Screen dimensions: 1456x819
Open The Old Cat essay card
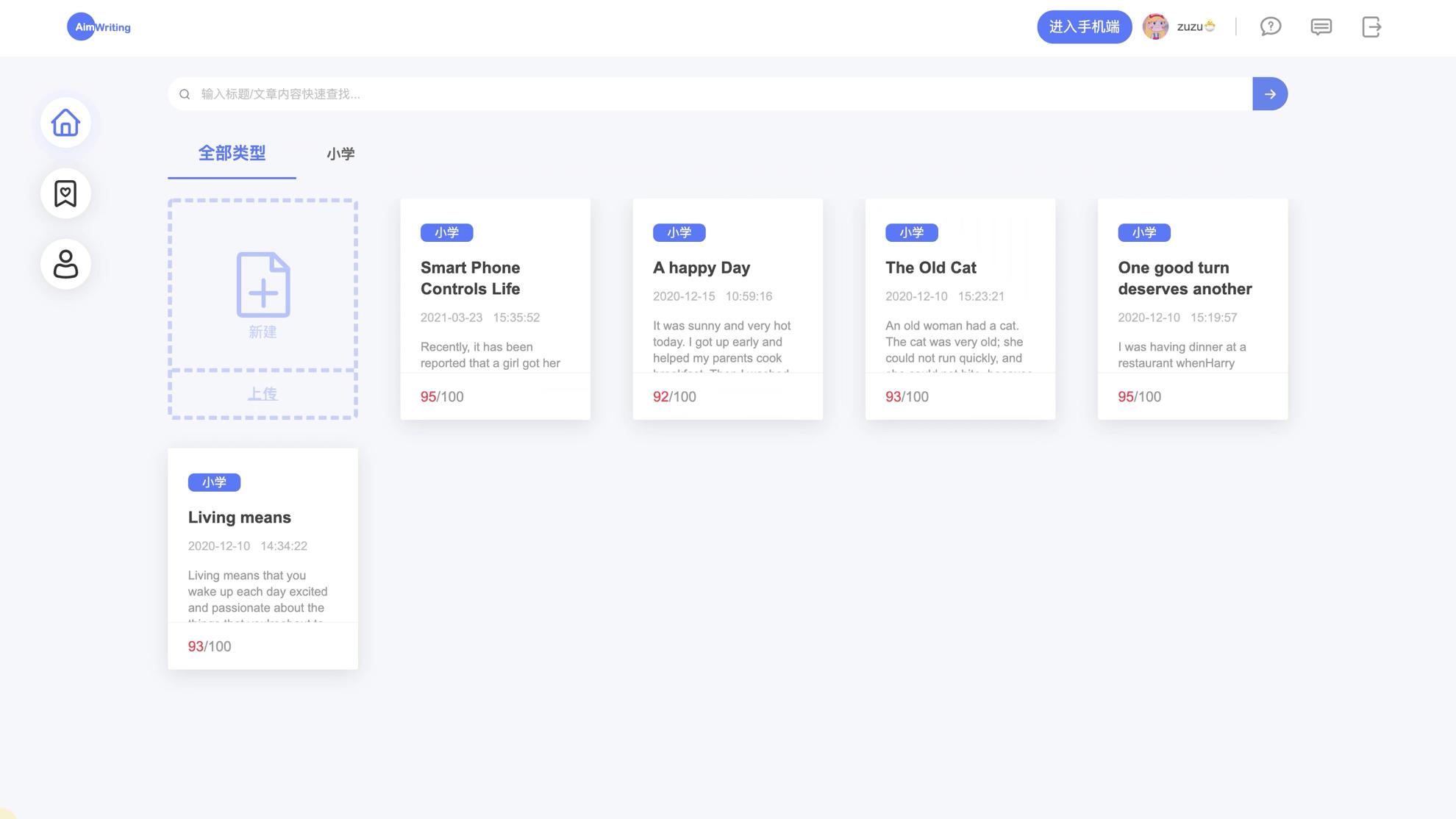coord(930,268)
